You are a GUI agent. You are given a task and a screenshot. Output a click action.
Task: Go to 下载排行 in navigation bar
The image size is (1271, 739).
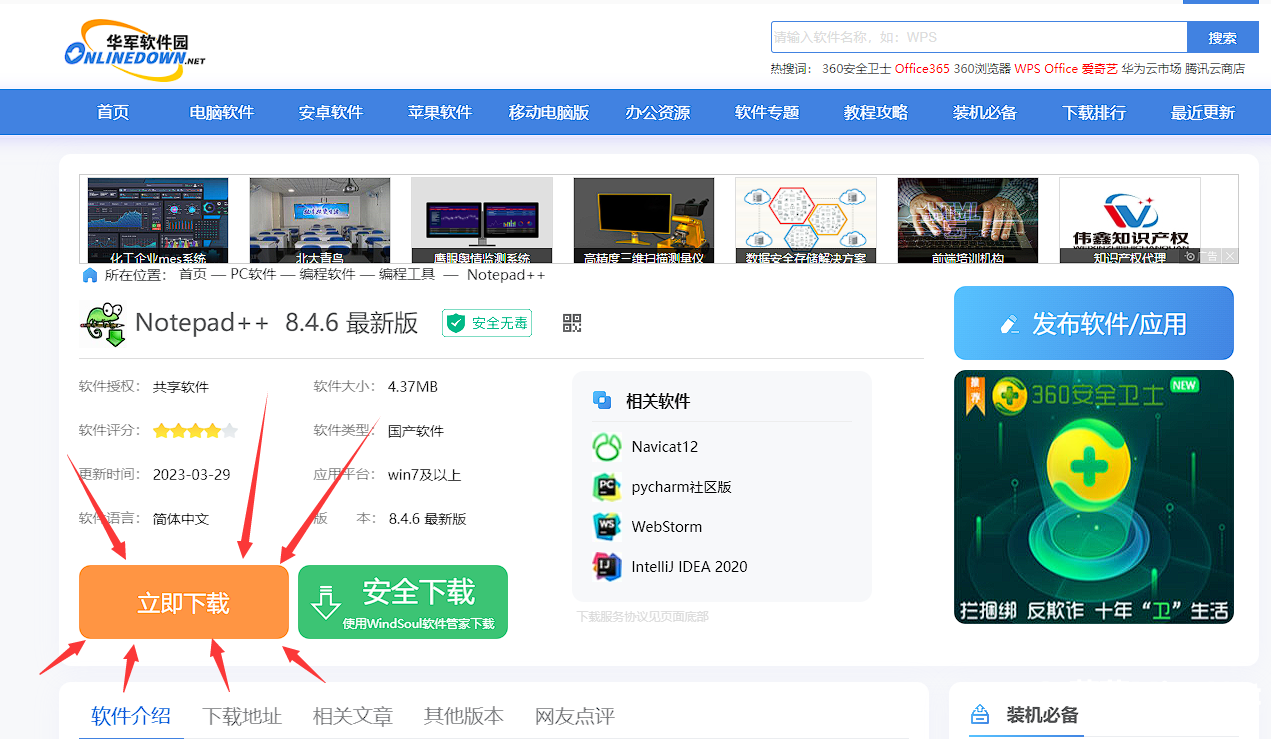(1094, 112)
